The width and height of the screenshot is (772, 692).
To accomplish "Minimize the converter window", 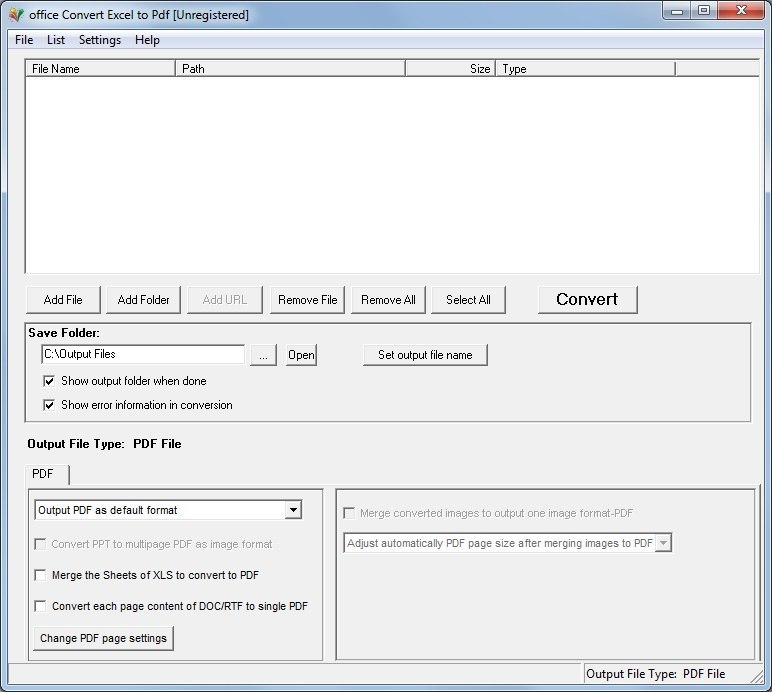I will click(x=677, y=10).
